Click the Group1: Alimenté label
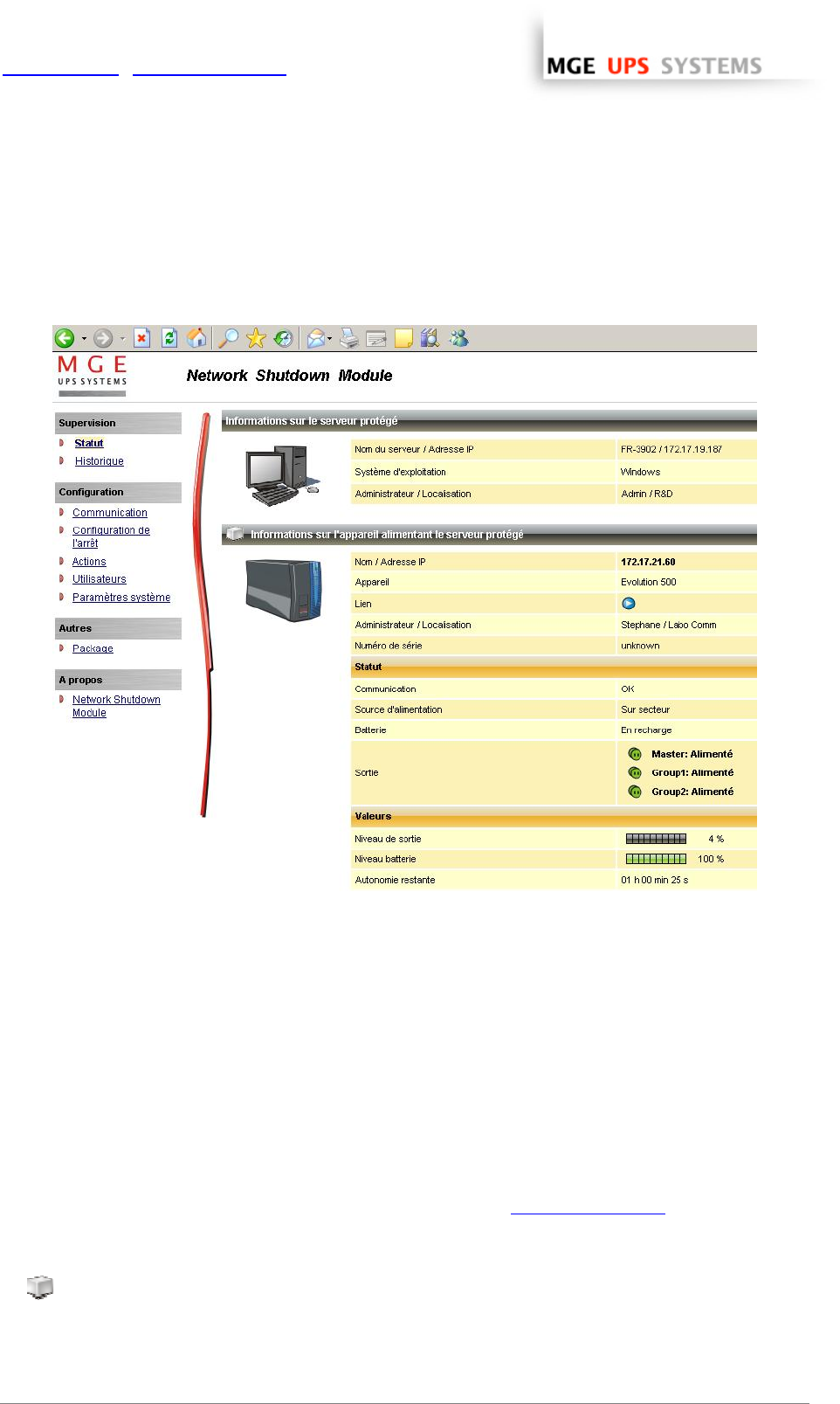Viewport: 840px width, 1404px height. tap(692, 772)
